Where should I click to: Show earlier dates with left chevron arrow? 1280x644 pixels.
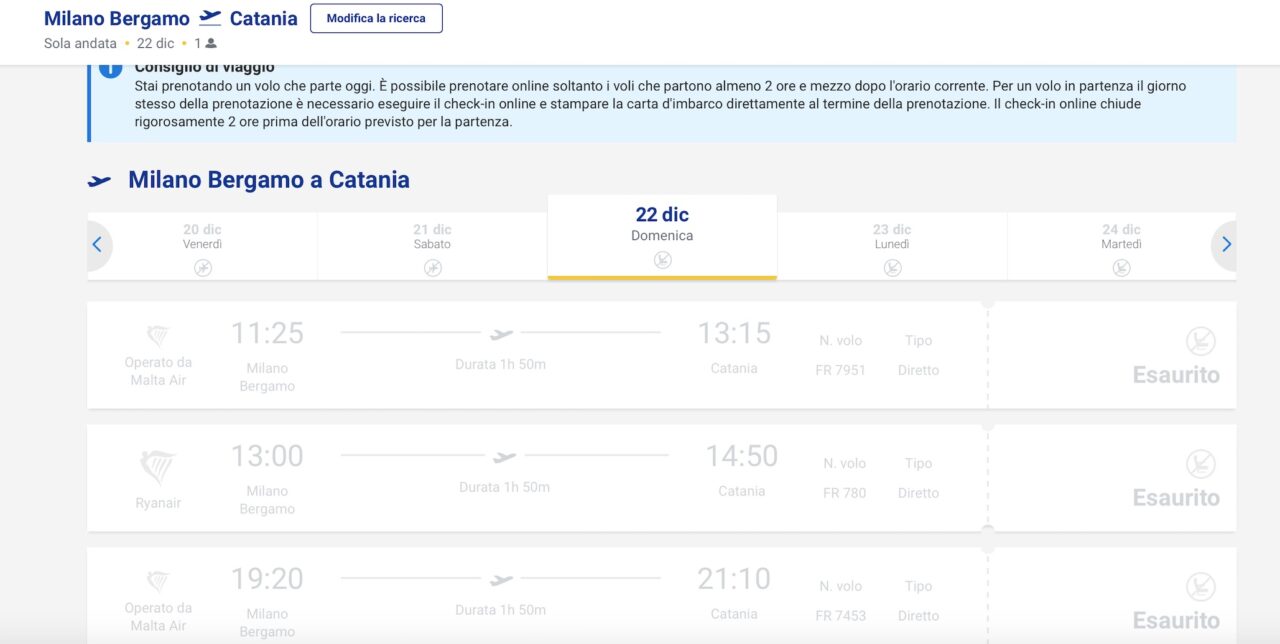[x=98, y=245]
